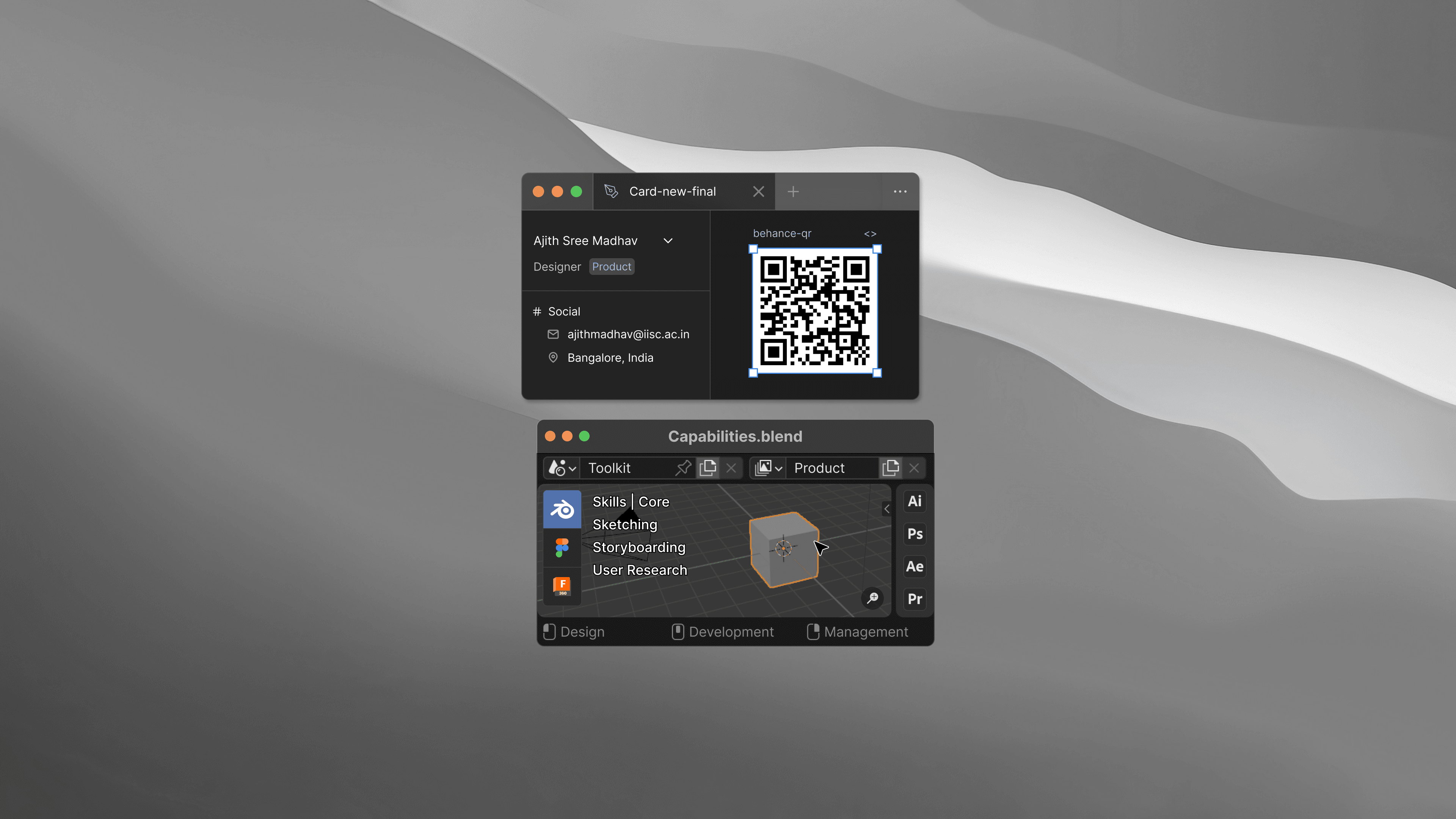The height and width of the screenshot is (819, 1456).
Task: Open the image type dropdown before Product
Action: [x=768, y=468]
